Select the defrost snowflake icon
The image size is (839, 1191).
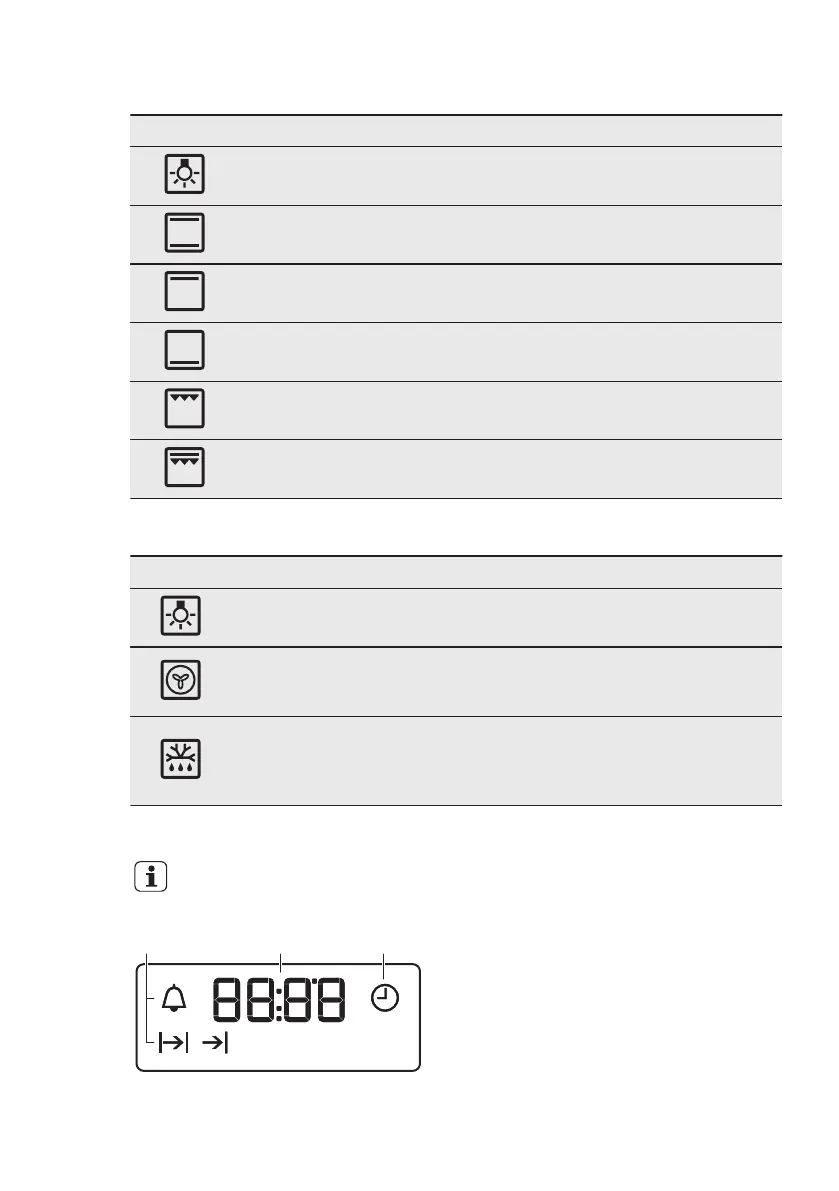point(183,760)
